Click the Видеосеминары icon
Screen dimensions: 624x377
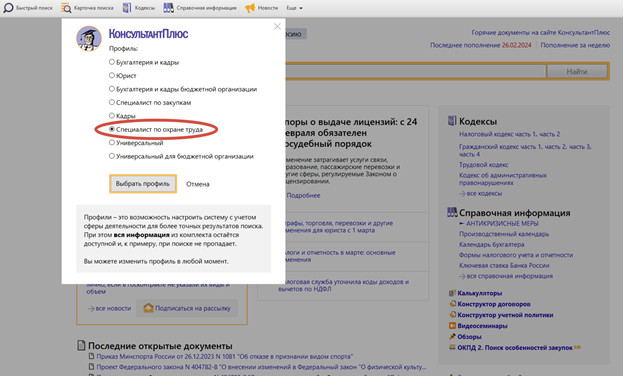[x=452, y=326]
